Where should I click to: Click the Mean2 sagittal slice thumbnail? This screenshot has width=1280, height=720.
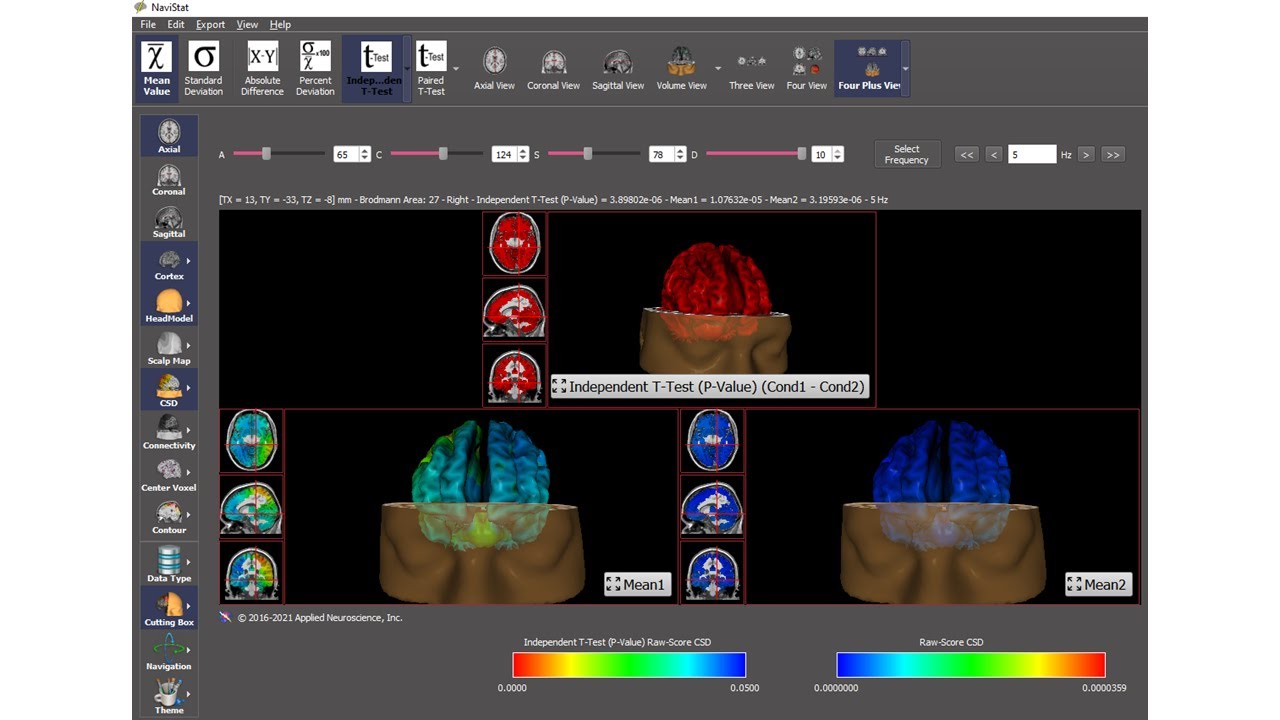[x=712, y=506]
